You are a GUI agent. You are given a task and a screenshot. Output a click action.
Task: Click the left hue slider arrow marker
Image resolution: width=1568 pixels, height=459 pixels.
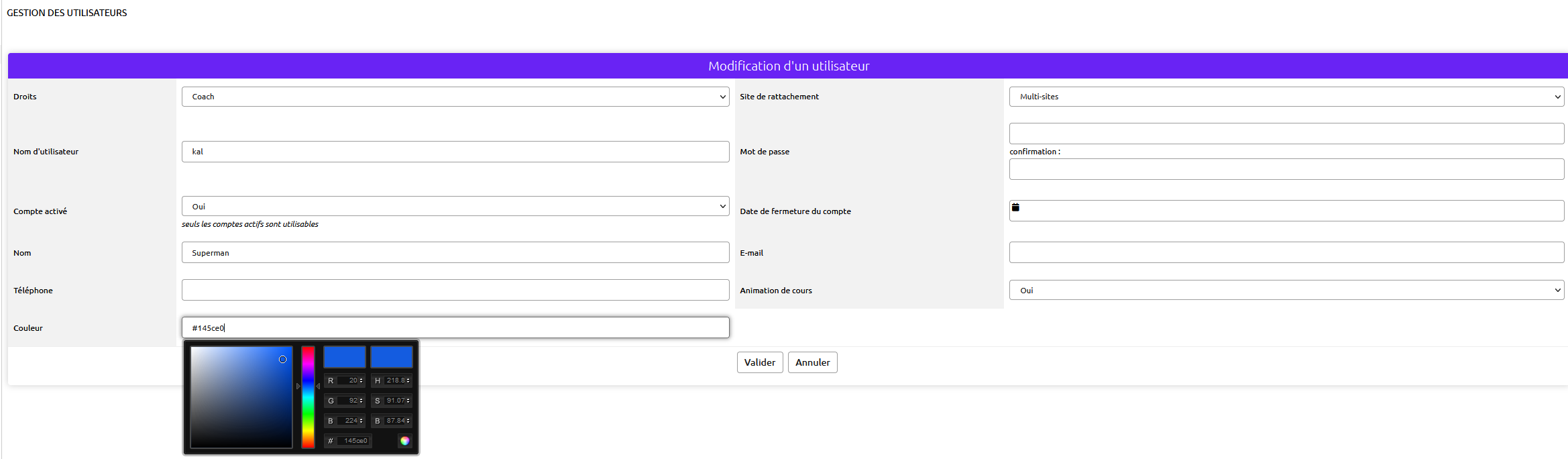pos(298,387)
